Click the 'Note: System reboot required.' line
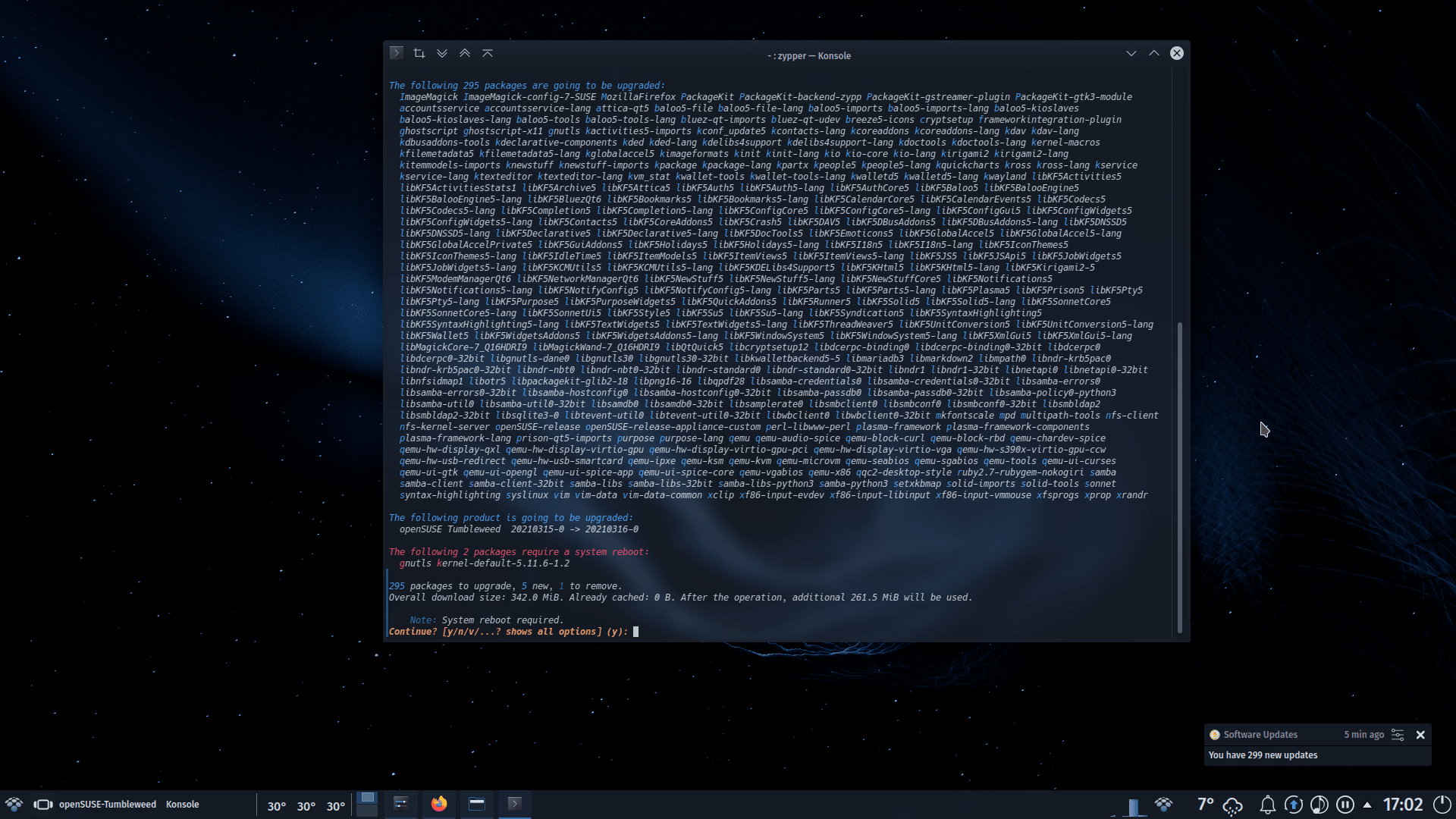This screenshot has height=819, width=1456. click(x=486, y=620)
